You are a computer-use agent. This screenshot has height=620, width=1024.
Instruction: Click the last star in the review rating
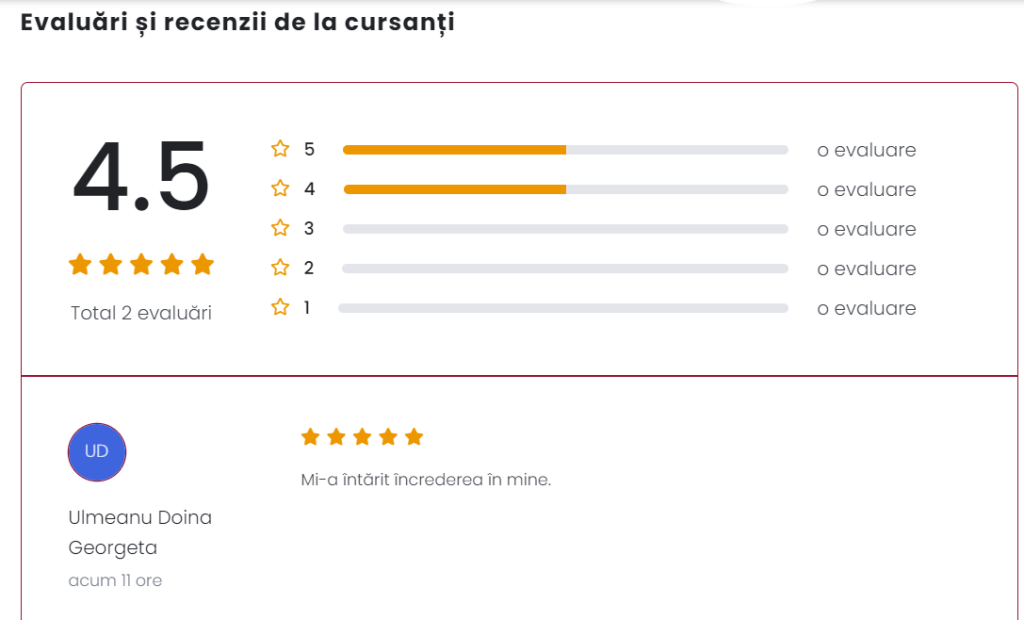pyautogui.click(x=414, y=437)
